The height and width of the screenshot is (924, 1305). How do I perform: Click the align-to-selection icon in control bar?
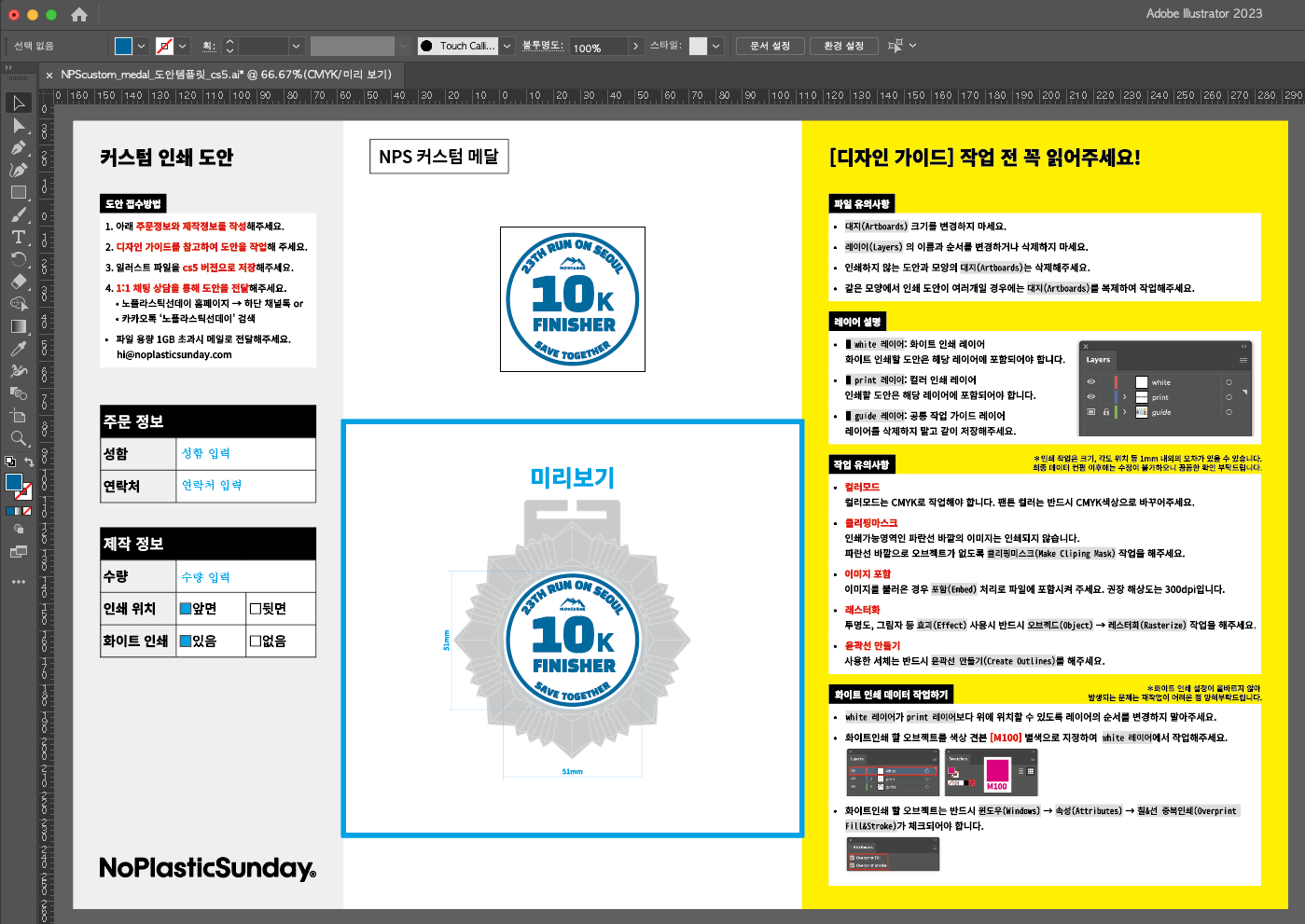coord(895,46)
